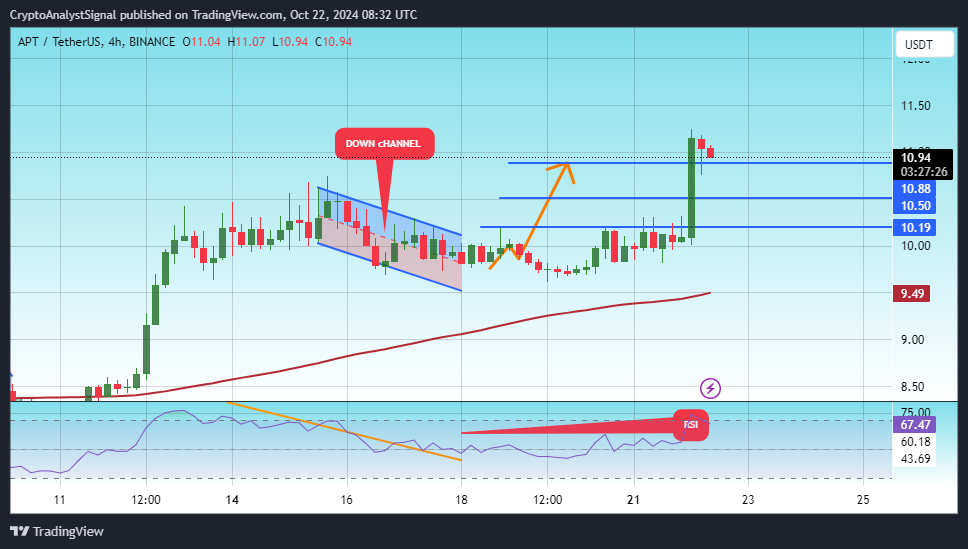This screenshot has height=549, width=968.
Task: Click the date label 23 on time axis
Action: pos(748,500)
